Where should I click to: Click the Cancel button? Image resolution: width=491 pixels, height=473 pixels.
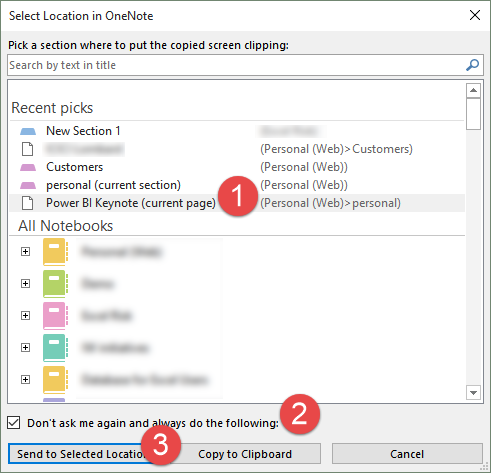(407, 454)
